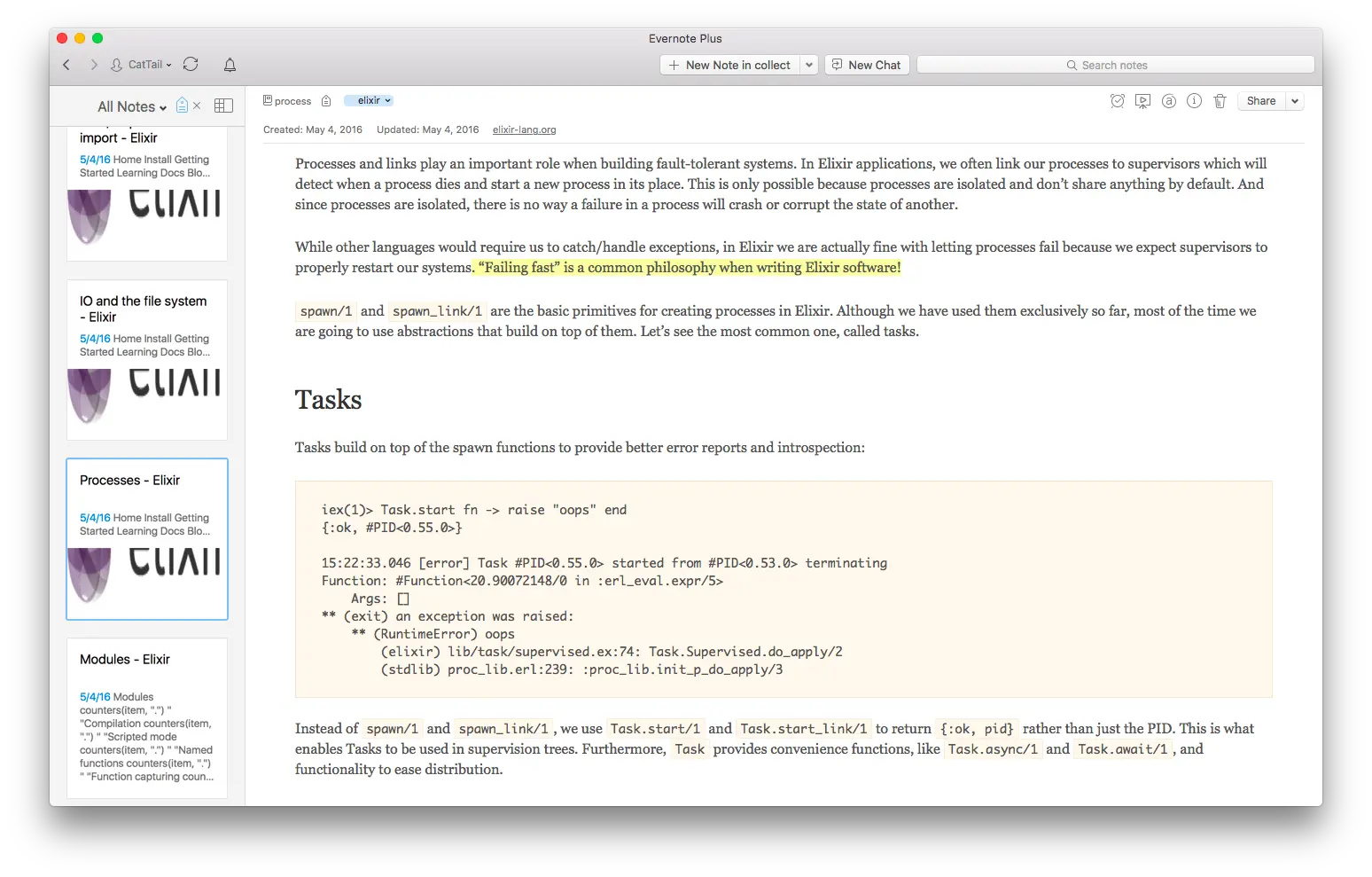Viewport: 1372px width, 877px height.
Task: Go forward with the right arrow
Action: tap(94, 65)
